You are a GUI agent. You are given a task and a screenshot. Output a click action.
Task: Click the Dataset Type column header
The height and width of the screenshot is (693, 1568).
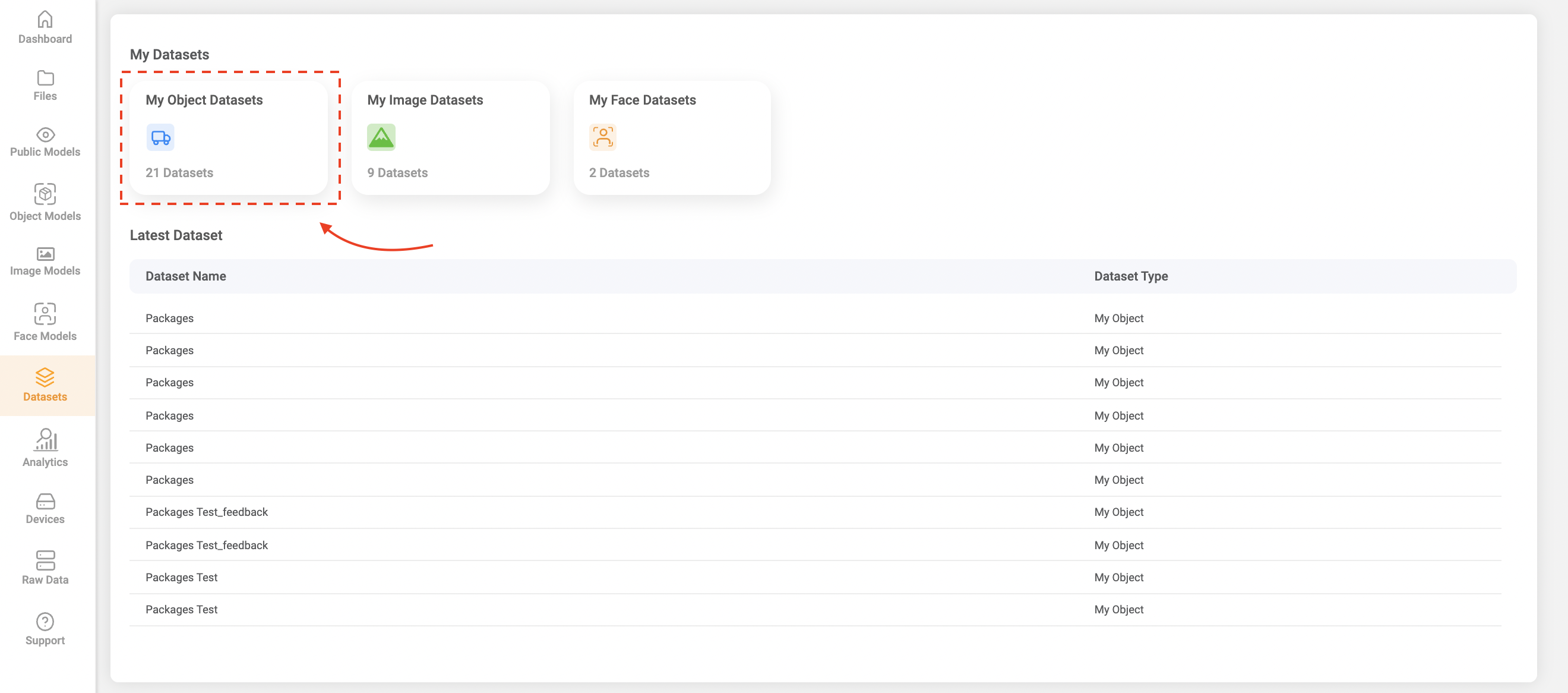[x=1130, y=276]
